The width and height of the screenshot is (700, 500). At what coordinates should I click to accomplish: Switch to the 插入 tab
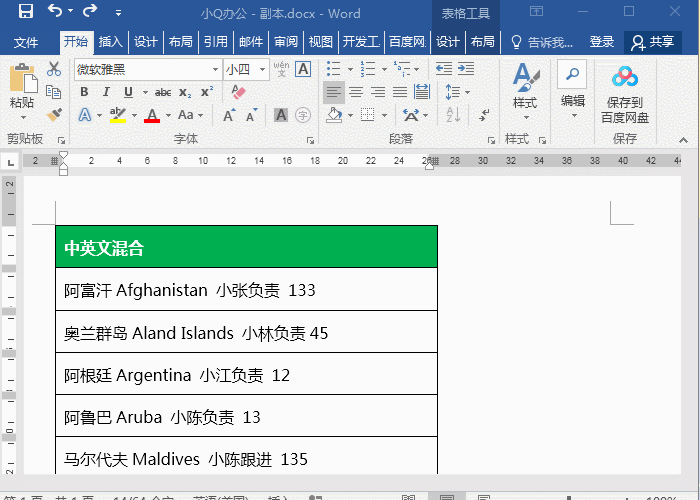click(110, 42)
